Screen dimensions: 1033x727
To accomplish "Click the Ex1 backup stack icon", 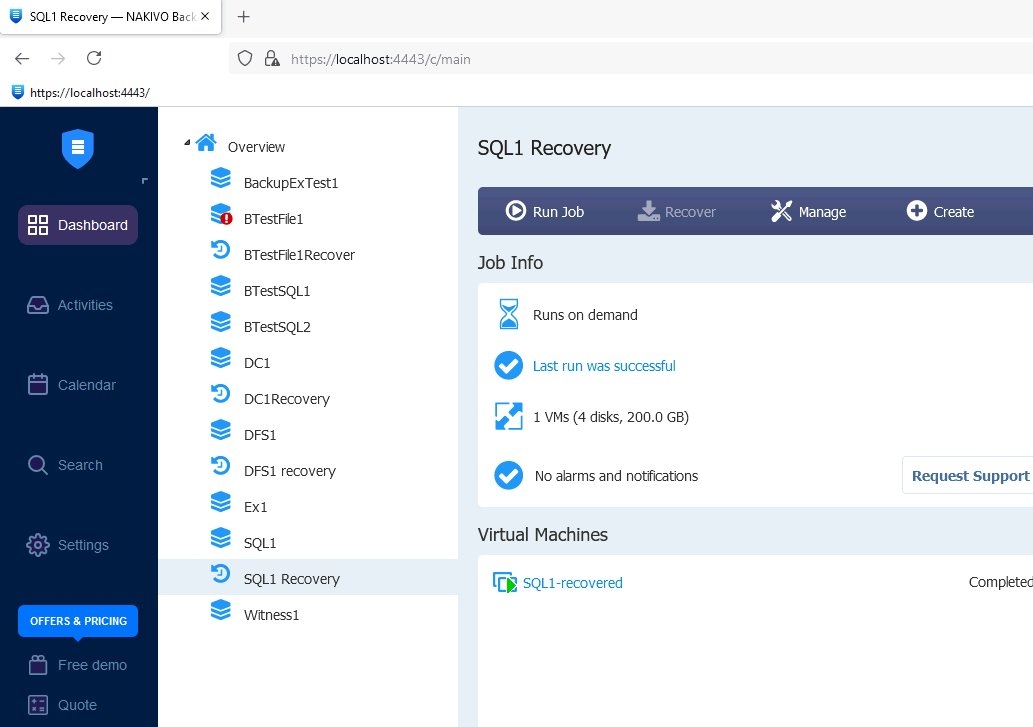I will click(221, 502).
